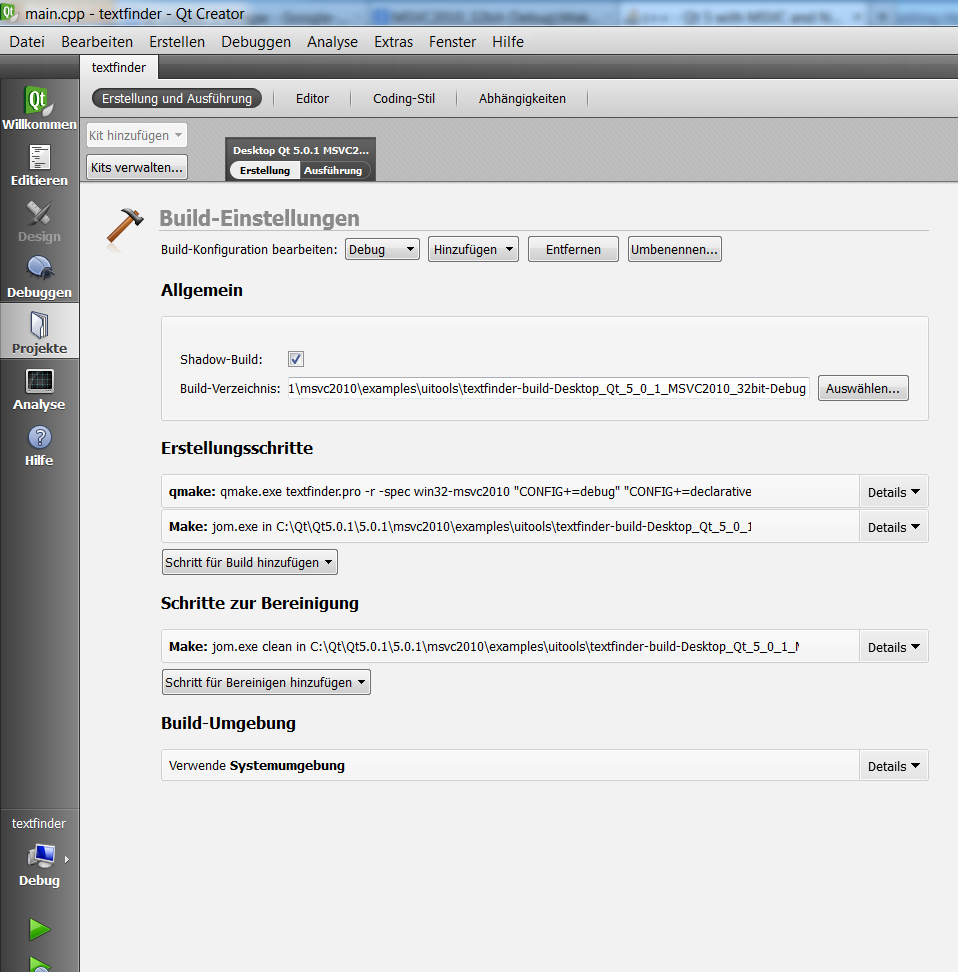
Task: Expand Details for Make jom.exe build step
Action: (x=893, y=527)
